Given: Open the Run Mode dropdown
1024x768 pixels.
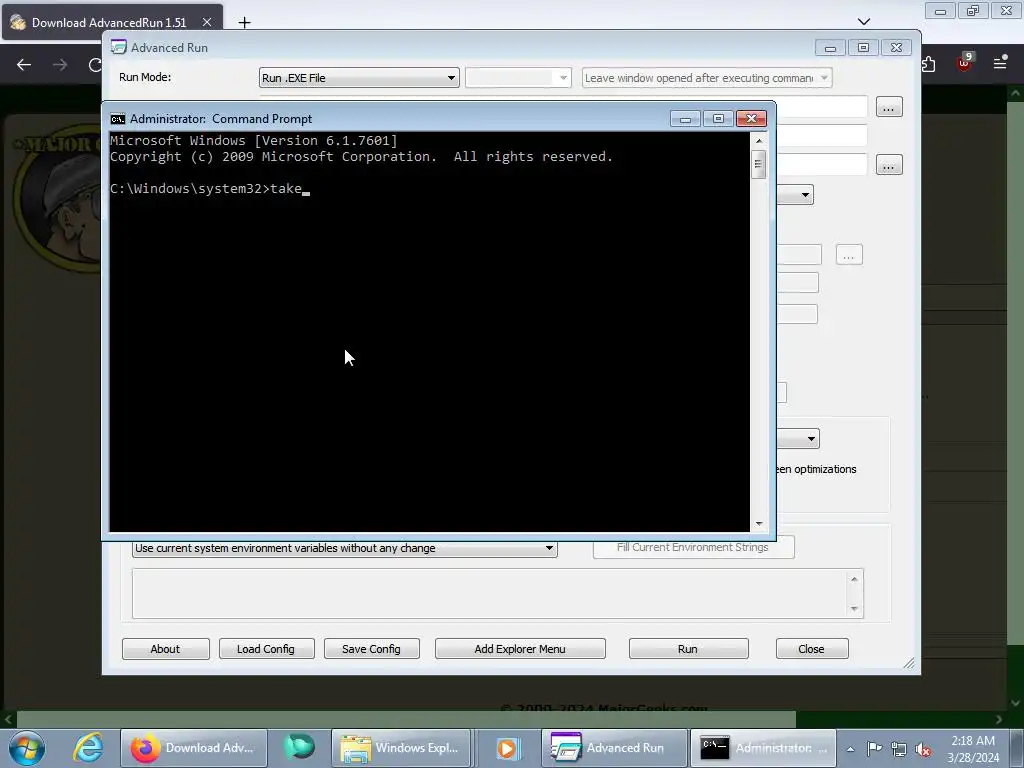Looking at the screenshot, I should point(359,78).
